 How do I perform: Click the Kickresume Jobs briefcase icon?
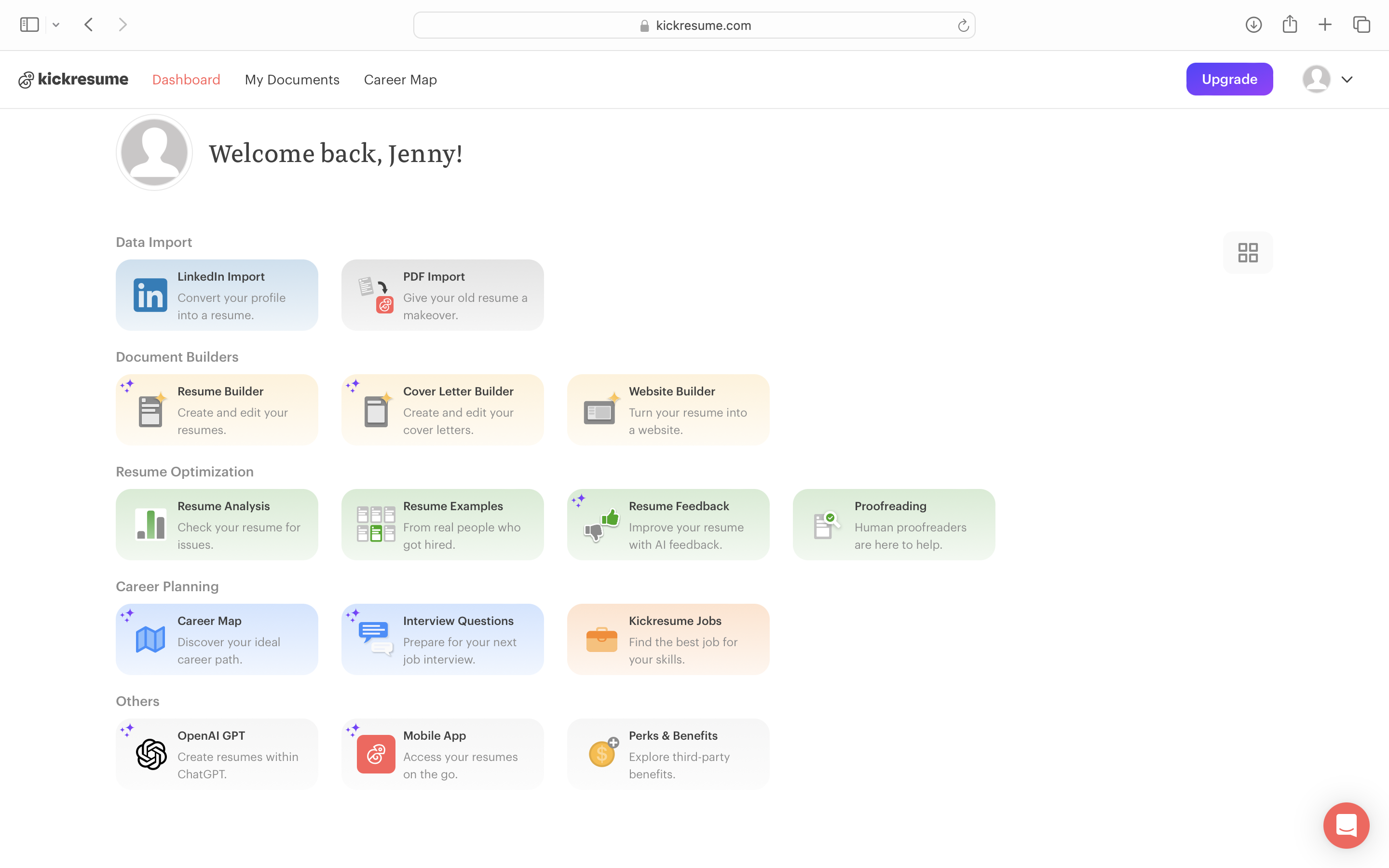click(601, 639)
